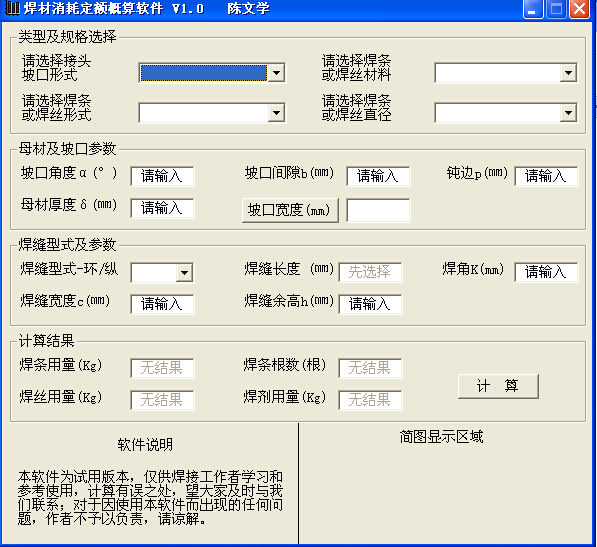597x547 pixels.
Task: Click the 焊缝型式及参数 group label
Action: coord(67,245)
